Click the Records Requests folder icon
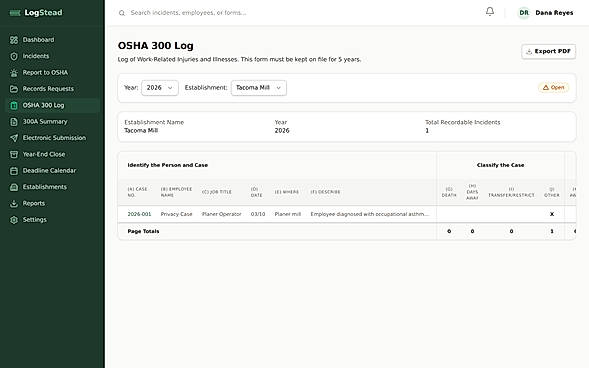The image size is (589, 368). pyautogui.click(x=14, y=89)
